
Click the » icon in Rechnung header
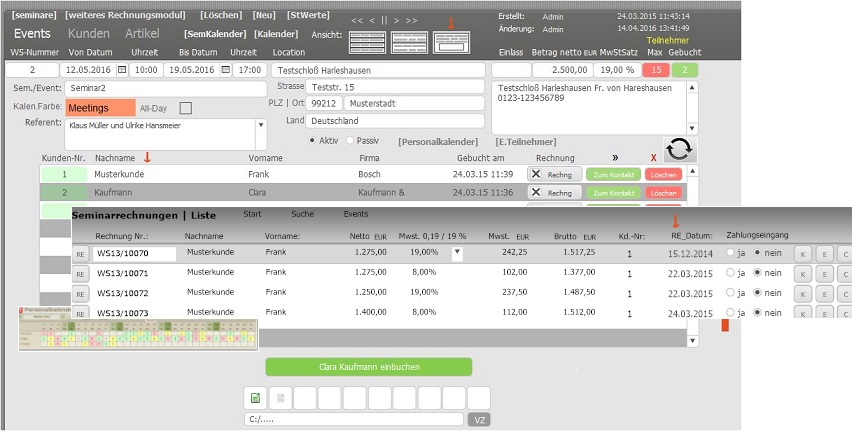pos(615,158)
